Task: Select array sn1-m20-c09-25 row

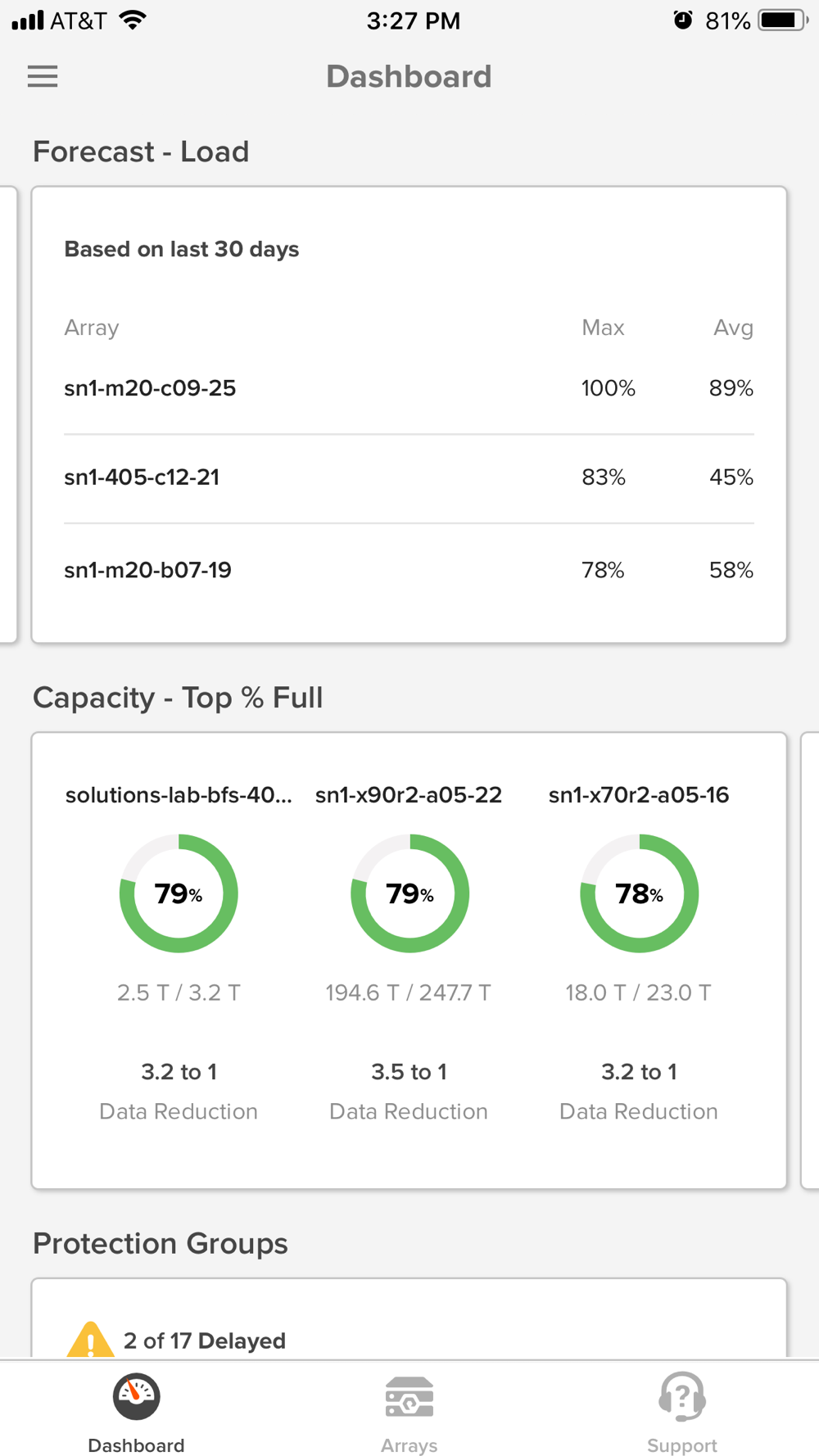Action: [x=409, y=388]
